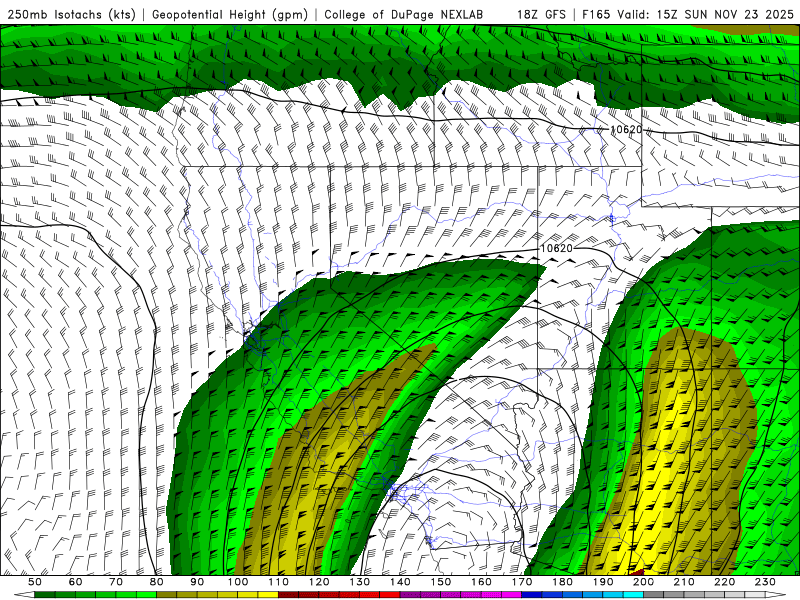
Task: Select the bright yellow swatch just before 110
Action: point(268,595)
